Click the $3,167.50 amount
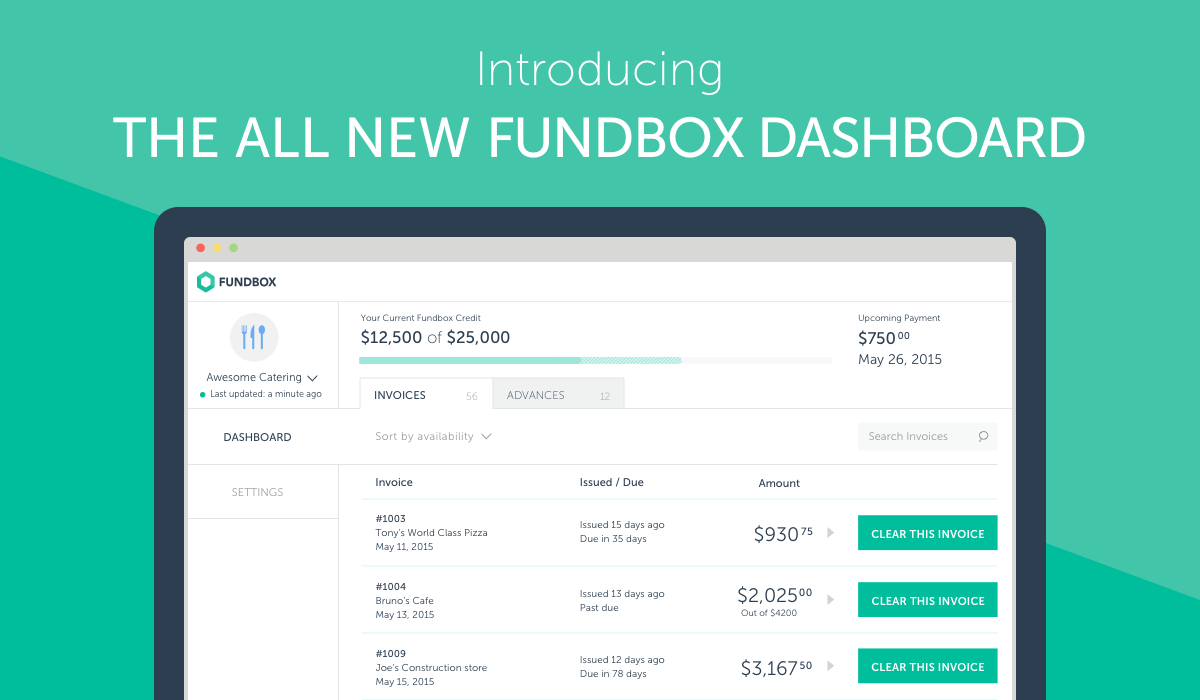This screenshot has width=1200, height=700. click(x=776, y=667)
